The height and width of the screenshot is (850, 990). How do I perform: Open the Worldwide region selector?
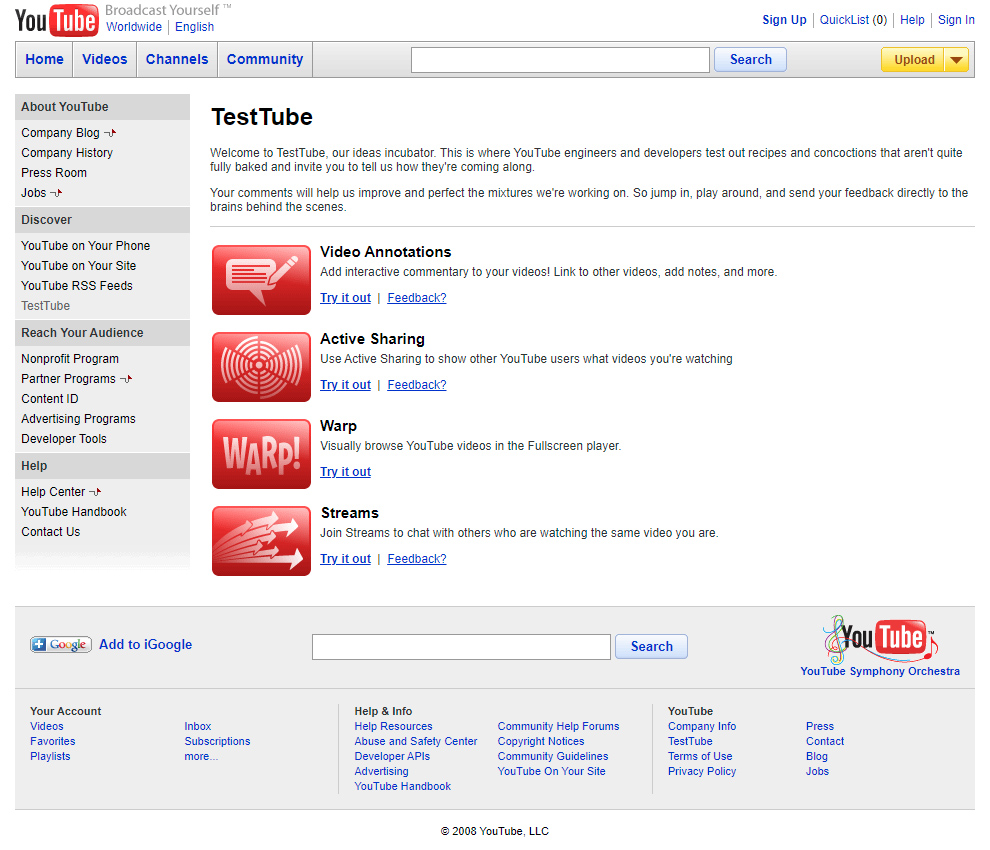[134, 27]
